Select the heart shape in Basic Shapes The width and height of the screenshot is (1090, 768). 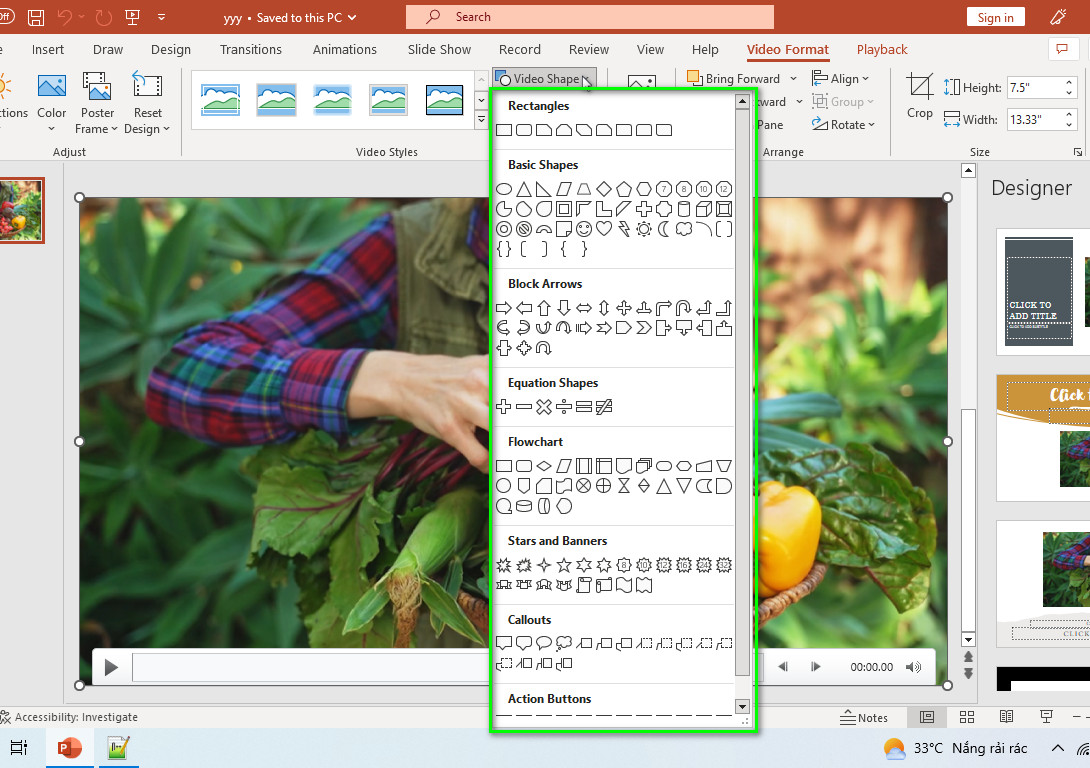pos(604,229)
